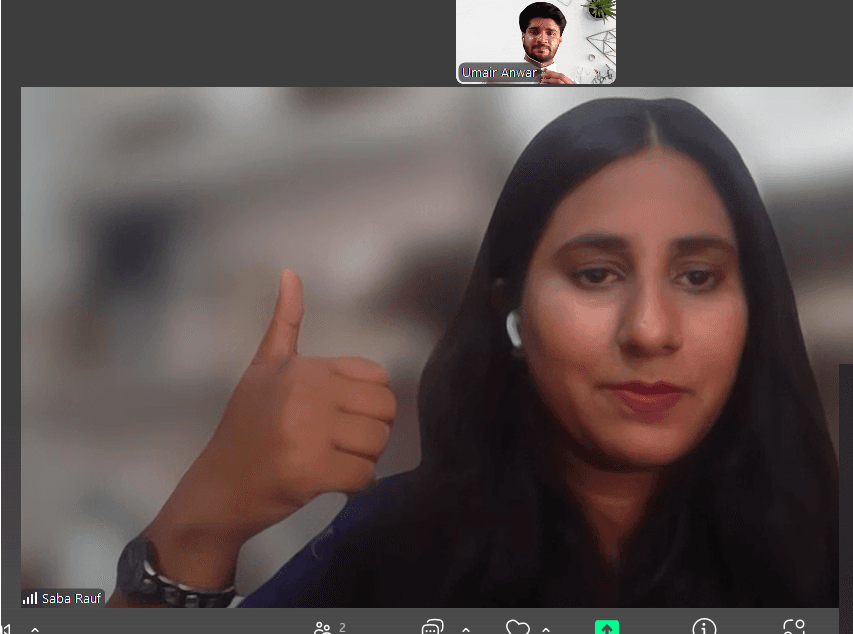The width and height of the screenshot is (853, 634).
Task: Expand the audio options caret
Action: point(35,629)
